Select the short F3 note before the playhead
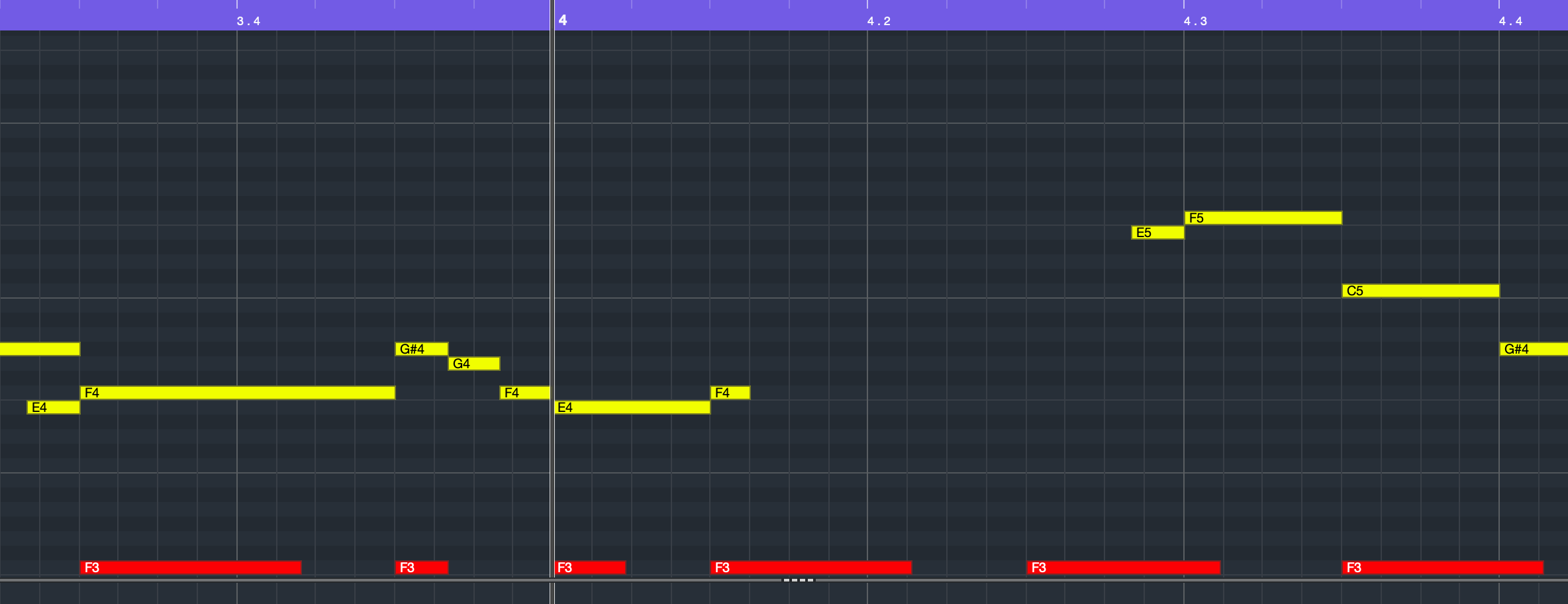Image resolution: width=1568 pixels, height=604 pixels. (420, 568)
